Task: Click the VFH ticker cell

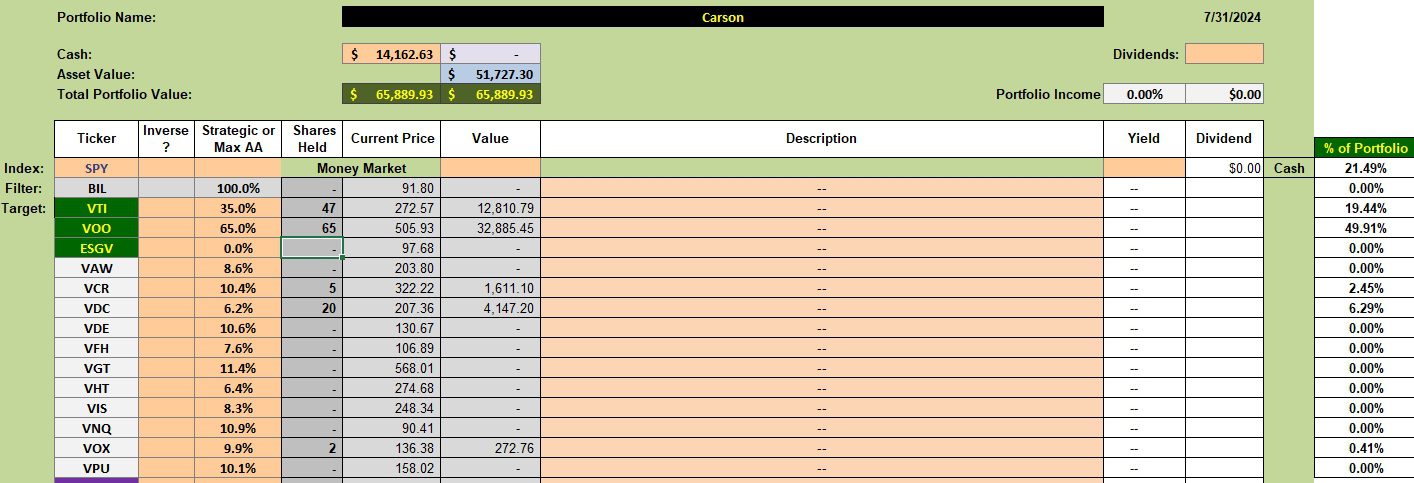Action: click(97, 348)
